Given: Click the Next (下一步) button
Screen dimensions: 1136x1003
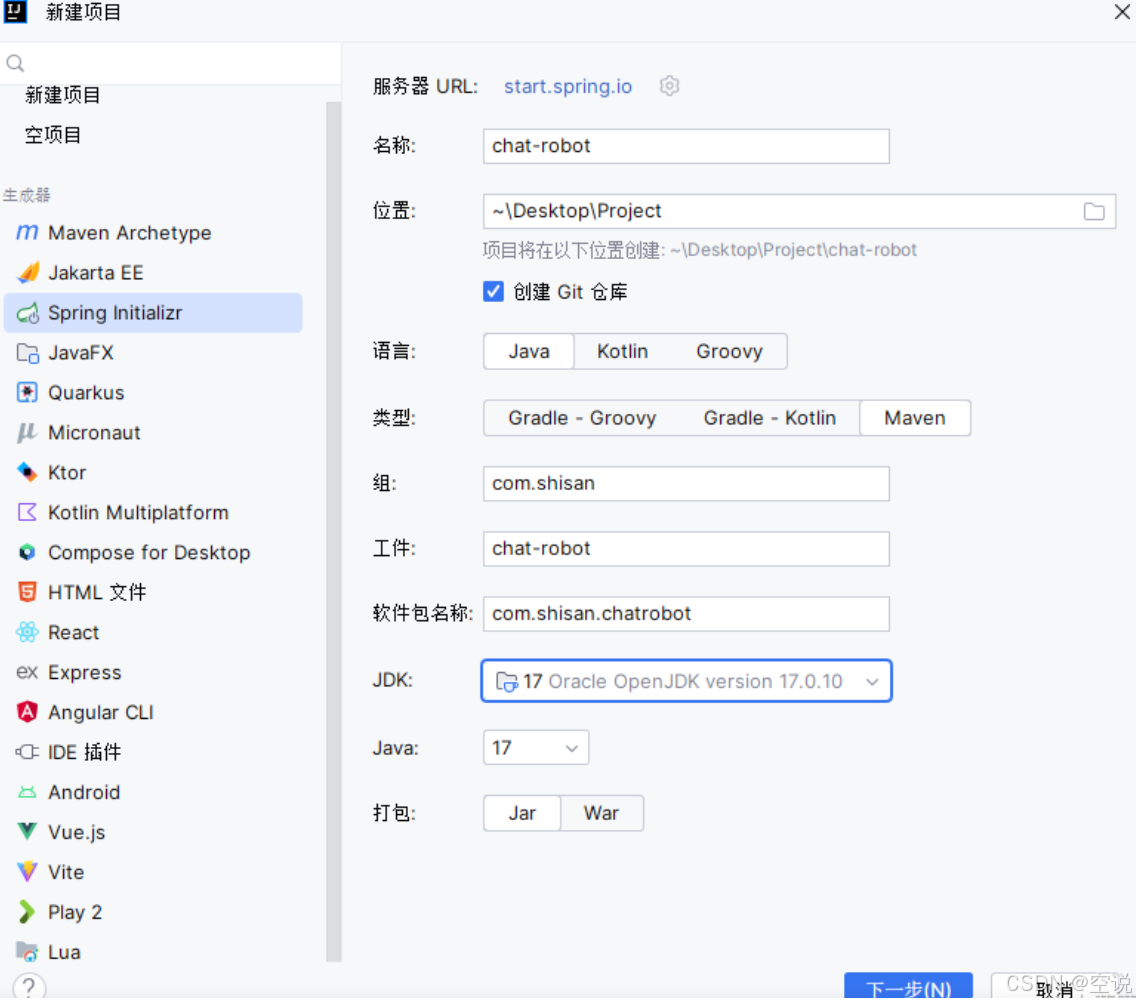Looking at the screenshot, I should [x=909, y=986].
